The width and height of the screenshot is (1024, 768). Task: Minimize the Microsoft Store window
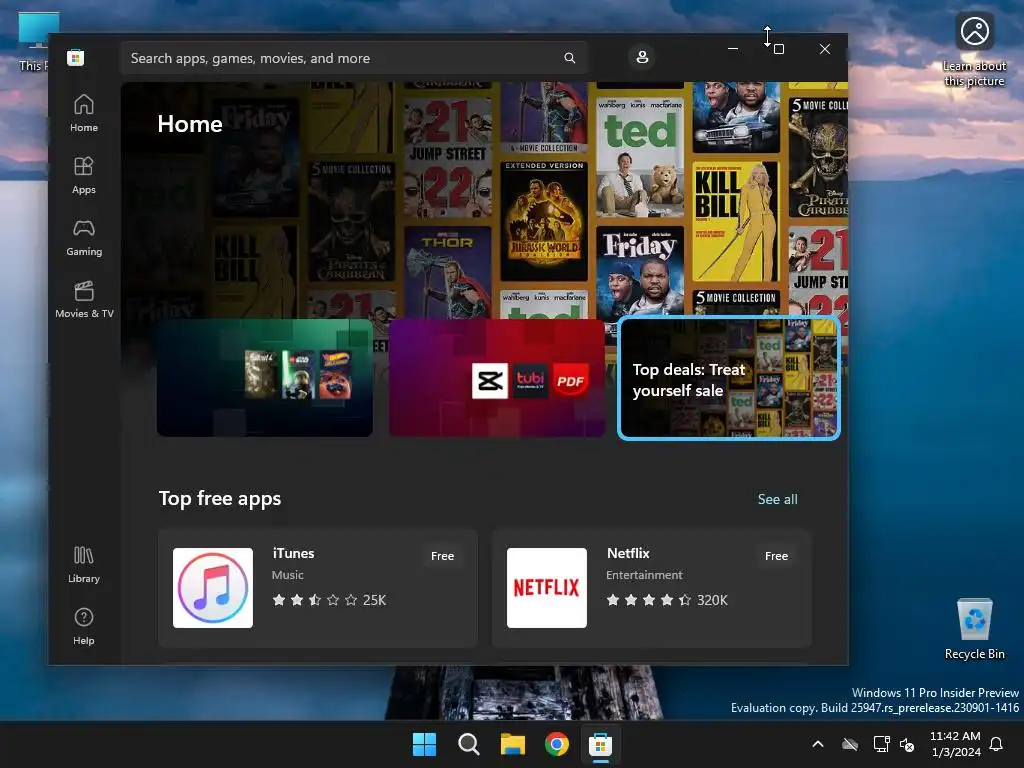coord(733,49)
